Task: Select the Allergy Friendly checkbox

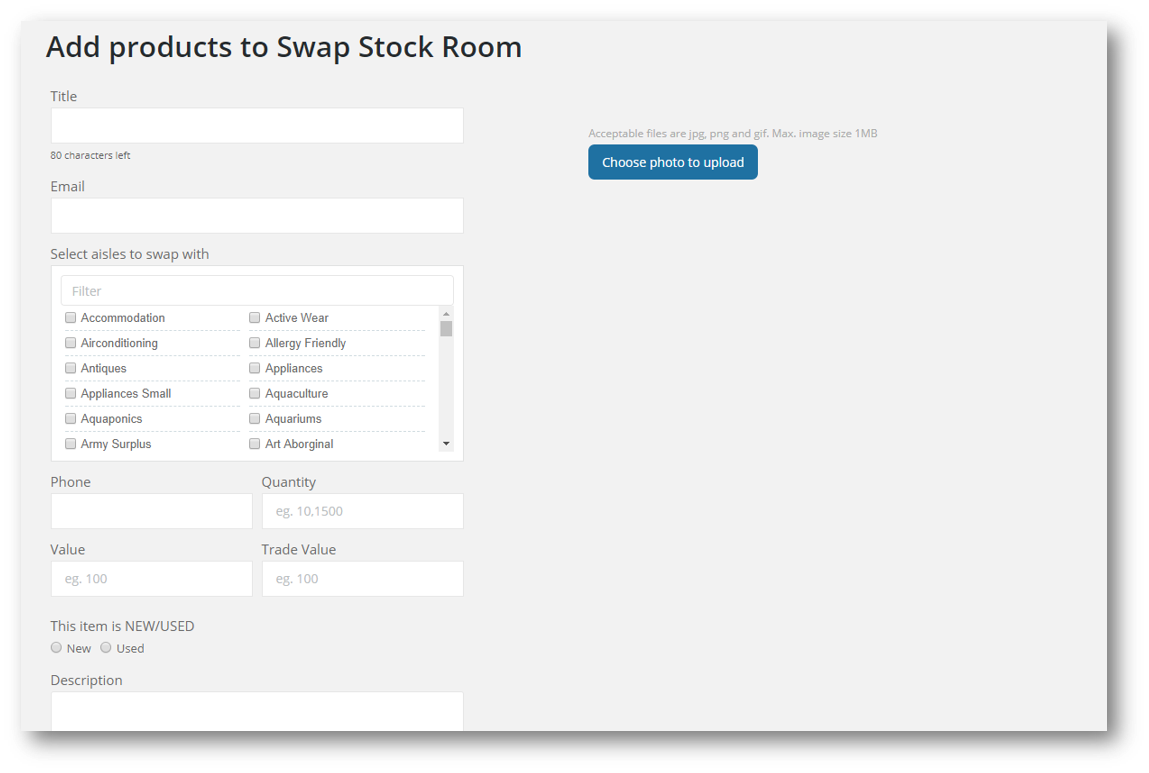Action: click(254, 342)
